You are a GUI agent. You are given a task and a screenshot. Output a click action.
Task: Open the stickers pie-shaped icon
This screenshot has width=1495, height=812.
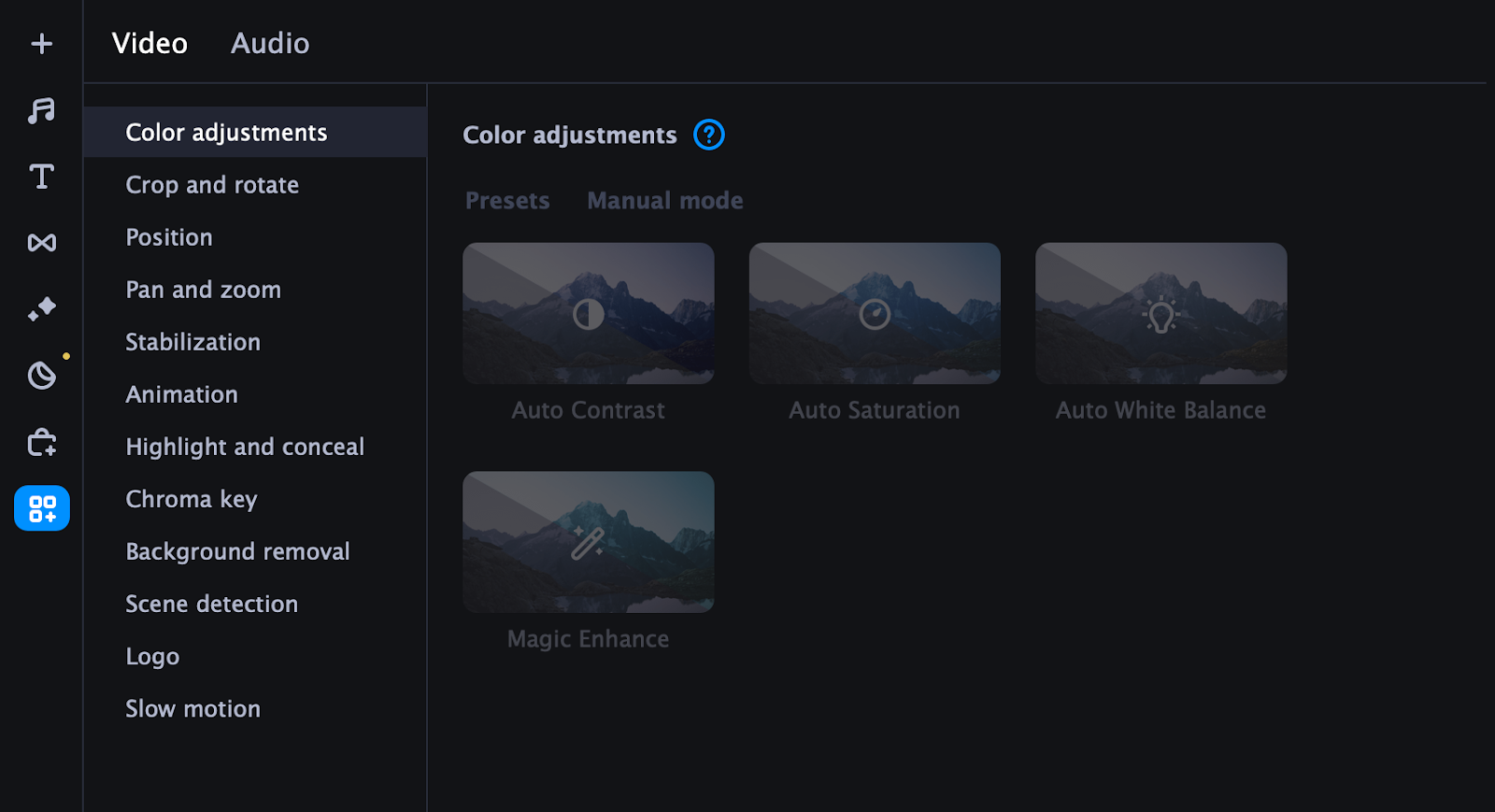click(x=41, y=376)
